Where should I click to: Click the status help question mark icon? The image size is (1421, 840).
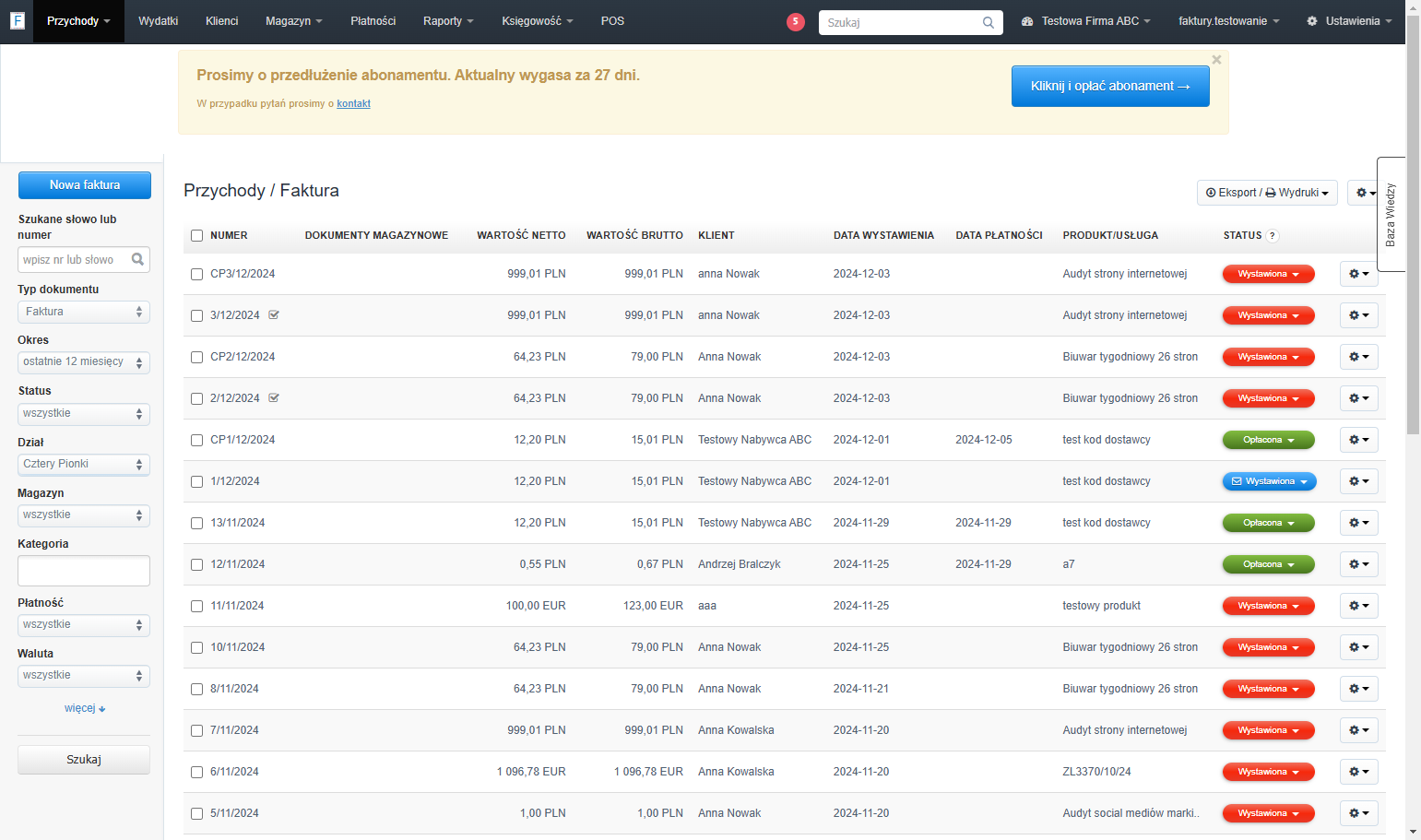click(1273, 235)
